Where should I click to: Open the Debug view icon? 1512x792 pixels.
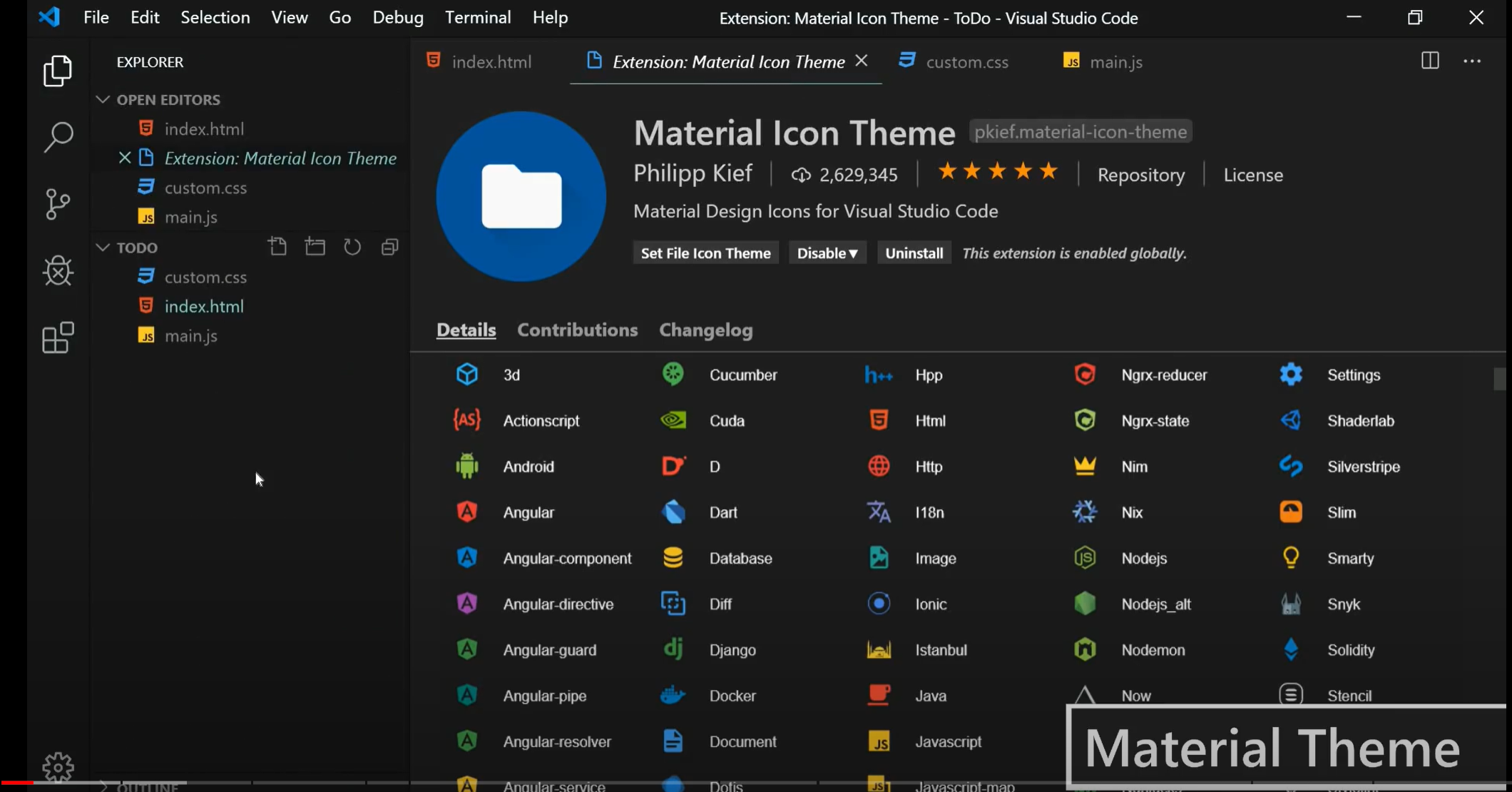pos(58,270)
